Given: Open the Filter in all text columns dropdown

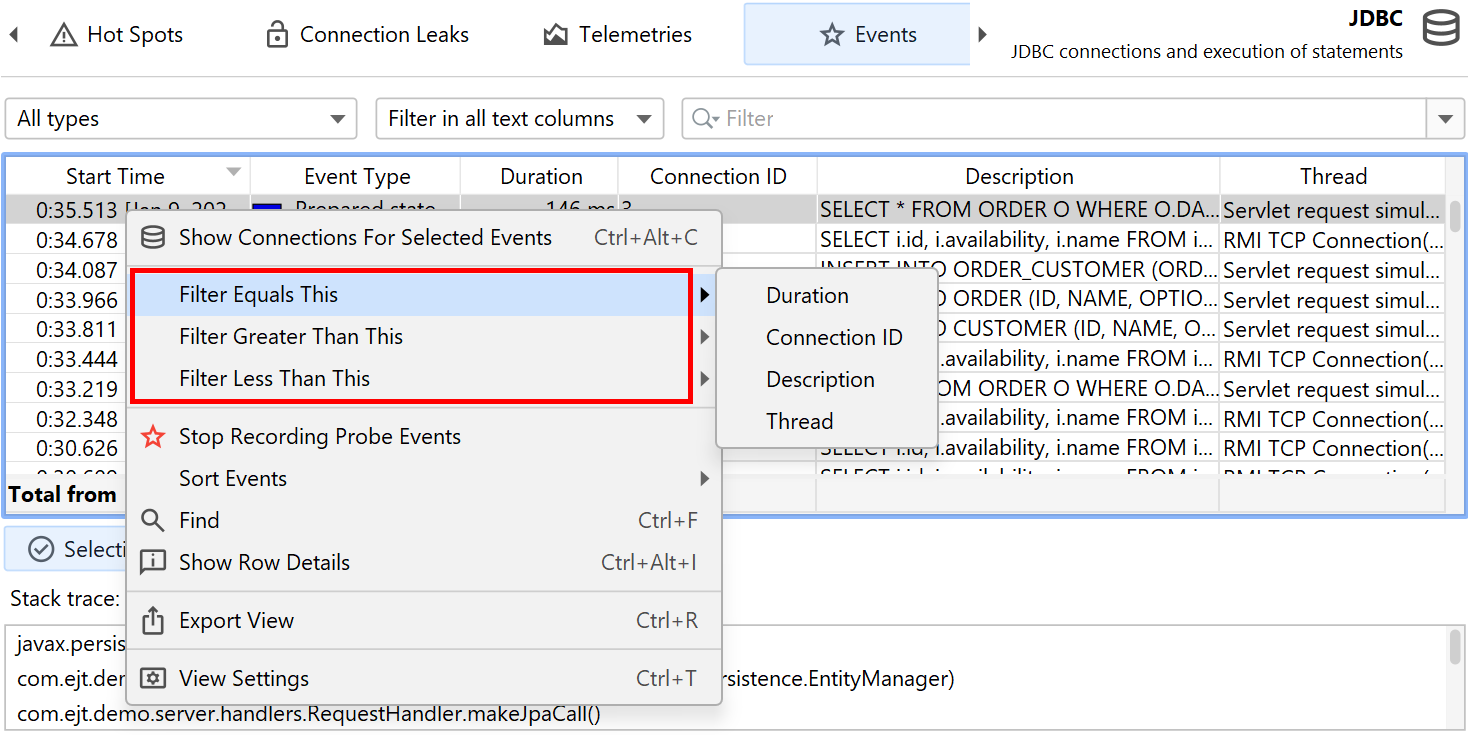Looking at the screenshot, I should [x=519, y=119].
